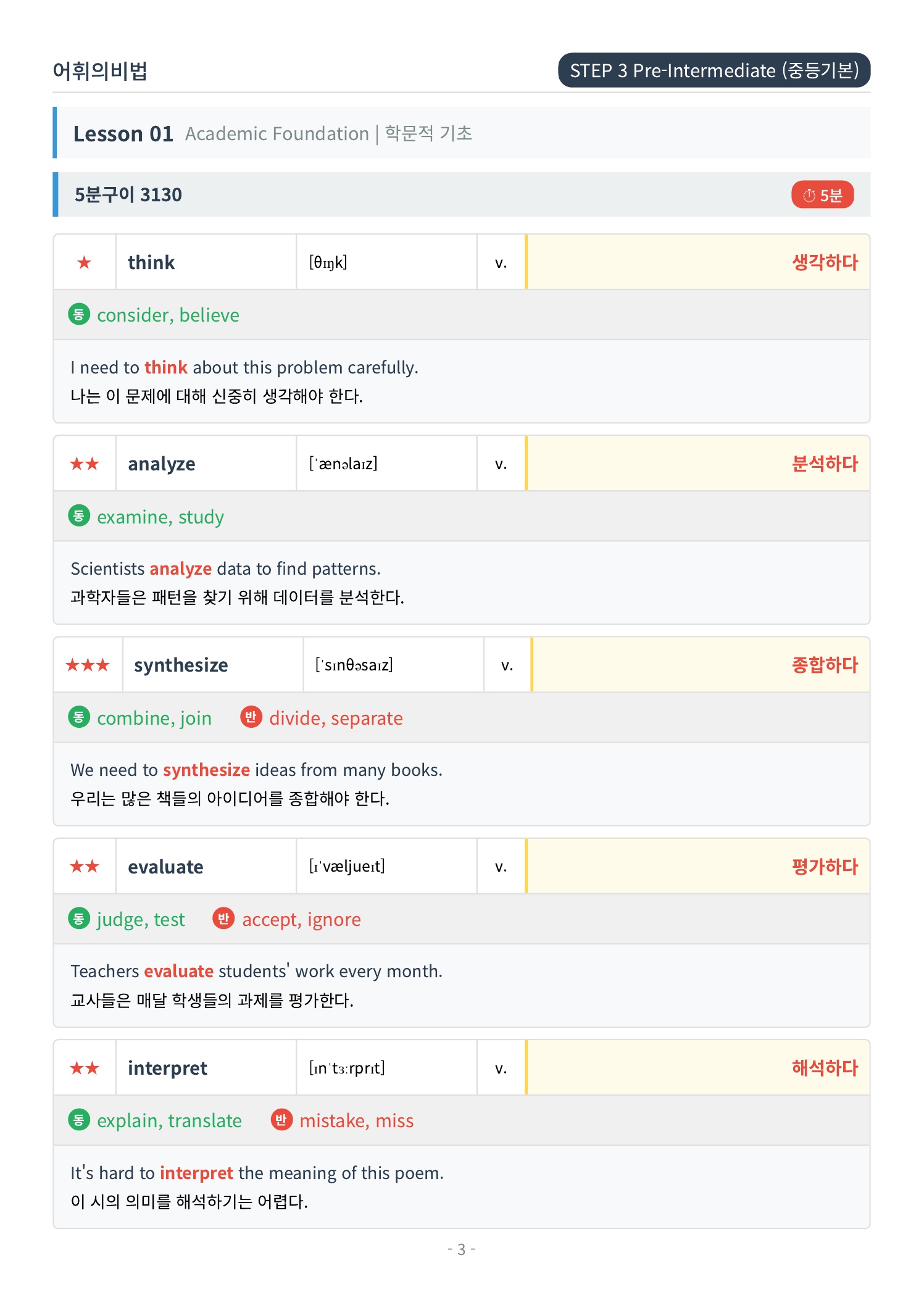This screenshot has height=1313, width=924.
Task: Click the three-star rating next to synthesize
Action: pos(88,665)
